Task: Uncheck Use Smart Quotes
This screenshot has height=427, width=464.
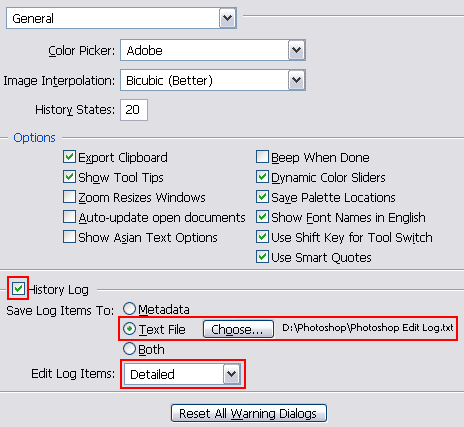Action: [x=262, y=257]
